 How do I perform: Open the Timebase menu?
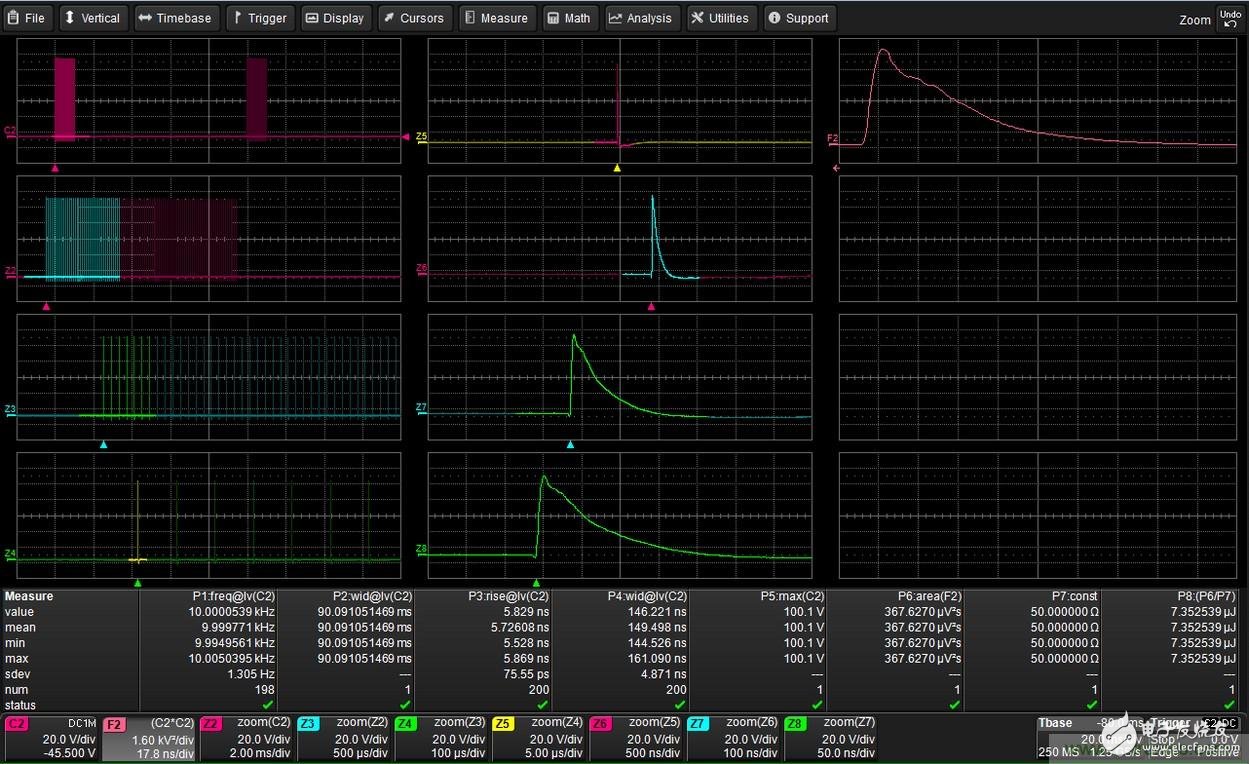coord(176,18)
